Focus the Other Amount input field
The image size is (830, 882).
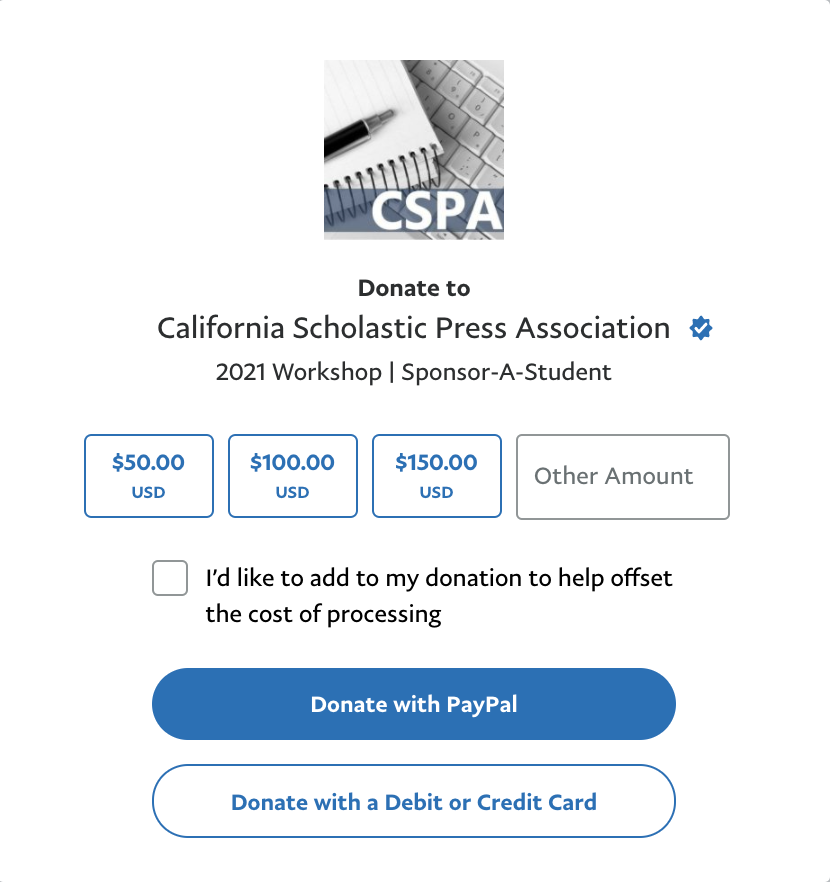623,476
